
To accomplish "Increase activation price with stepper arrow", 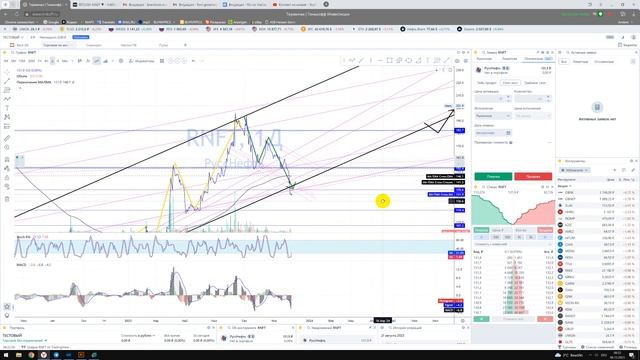I will pos(508,97).
